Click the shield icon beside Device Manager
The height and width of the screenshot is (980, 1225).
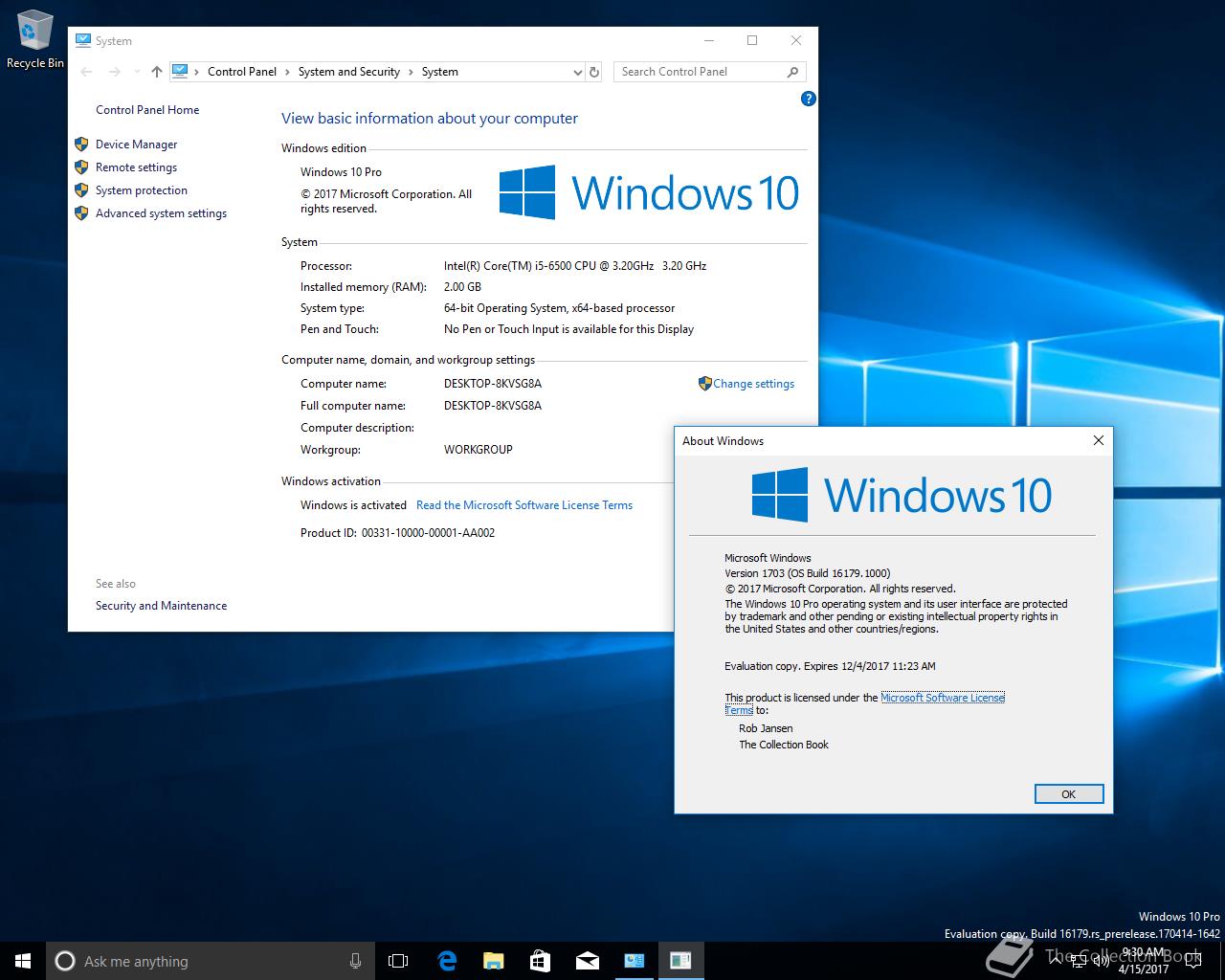click(x=81, y=145)
